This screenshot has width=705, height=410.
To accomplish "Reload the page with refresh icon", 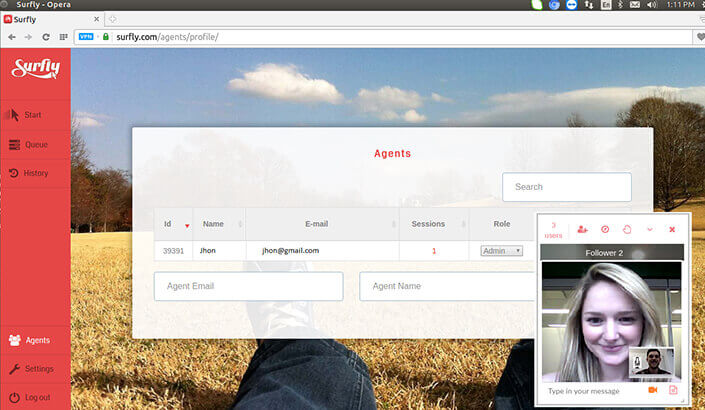I will (46, 37).
